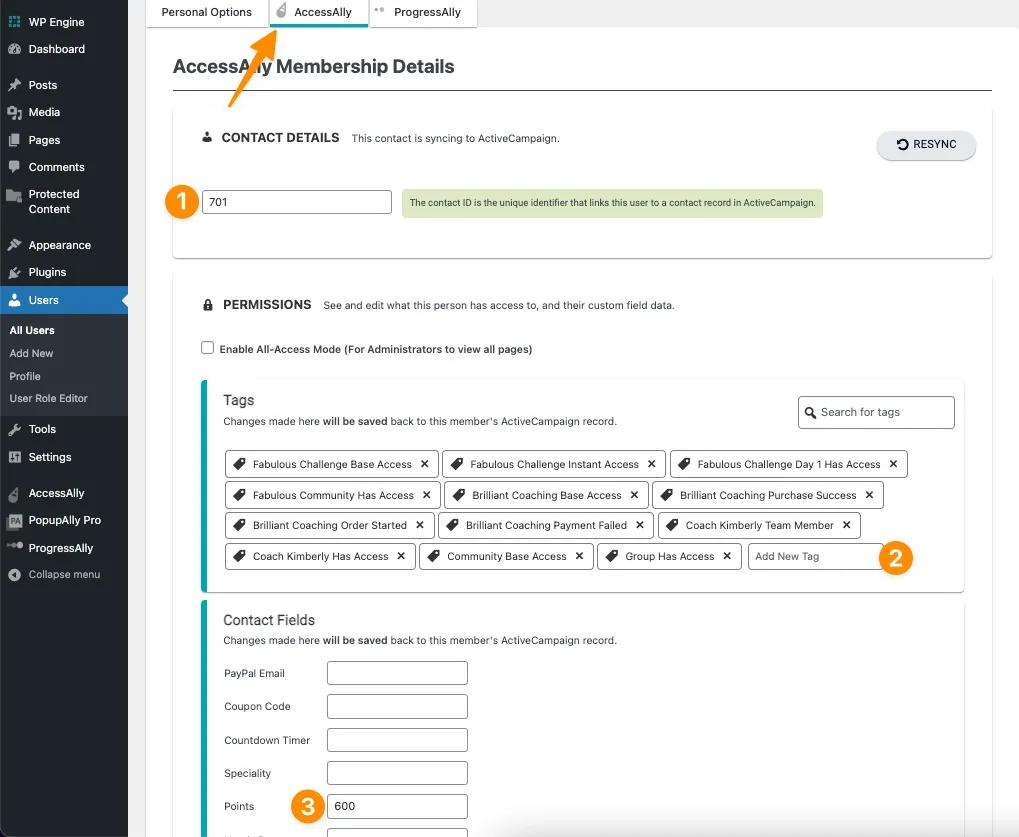The image size is (1019, 837).
Task: Click the Media library sidebar icon
Action: (x=14, y=112)
